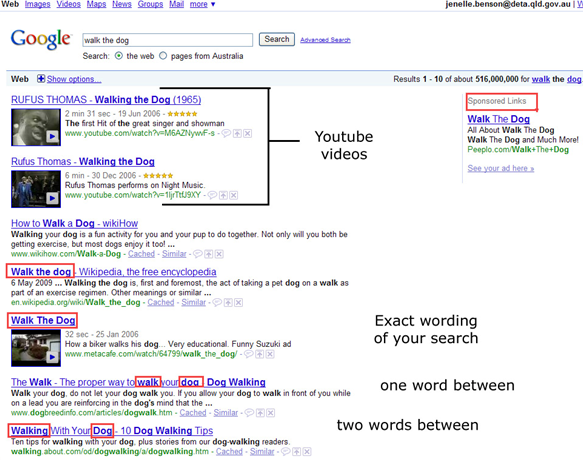This screenshot has width=583, height=460.
Task: Remove the metacafe result
Action: tap(270, 354)
